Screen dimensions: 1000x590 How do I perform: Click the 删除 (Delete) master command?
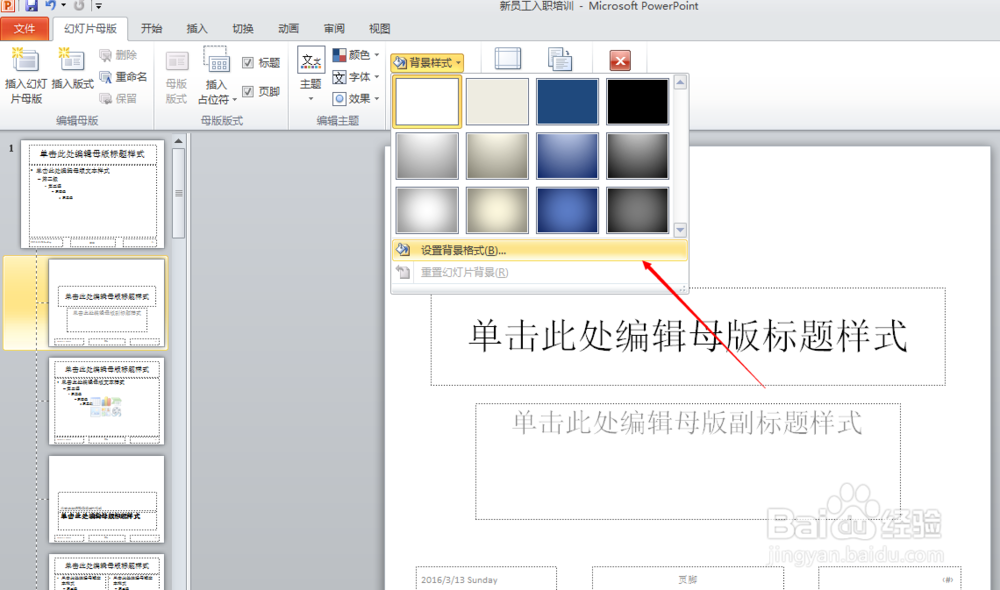click(119, 55)
